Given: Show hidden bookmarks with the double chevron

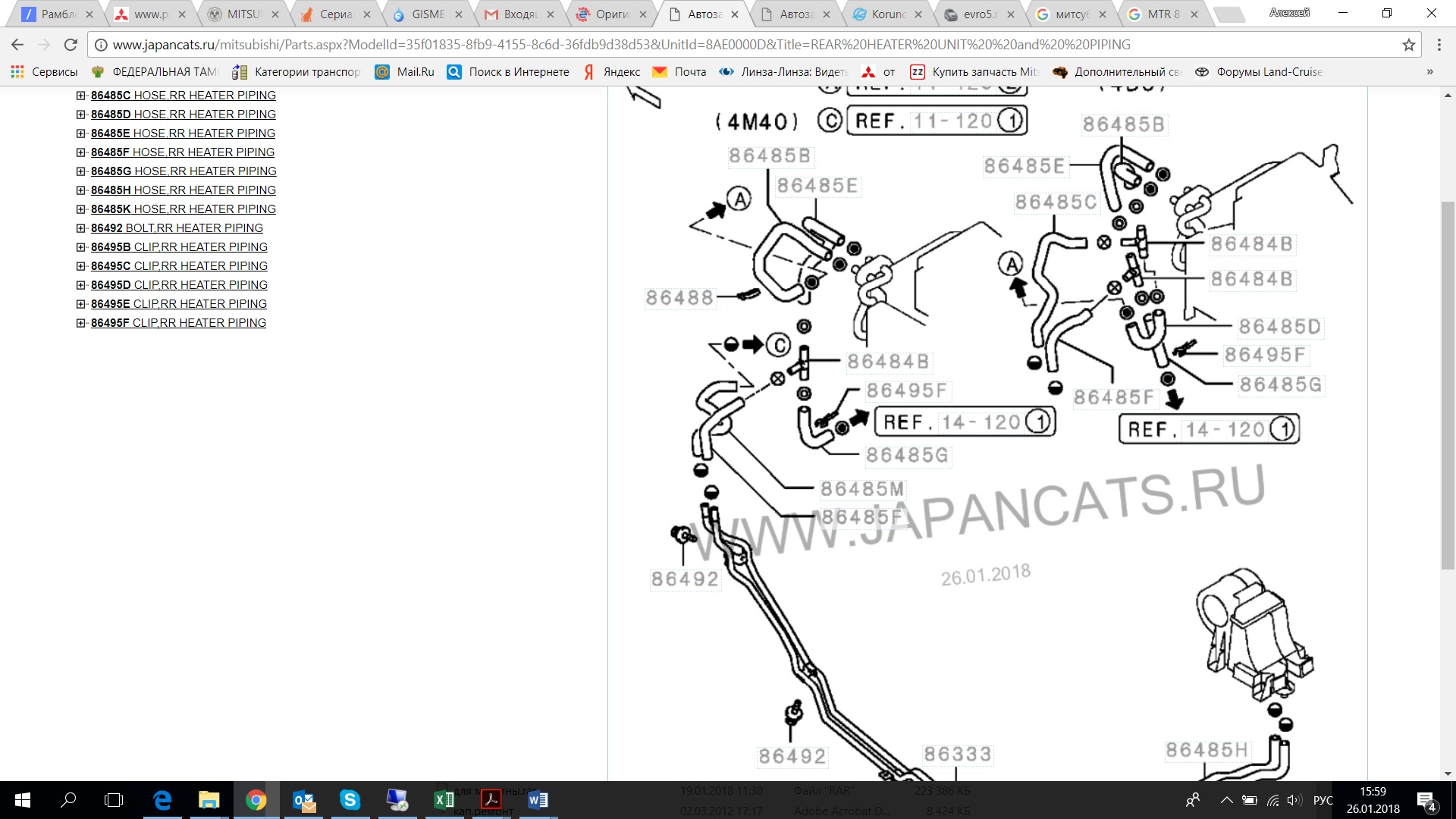Looking at the screenshot, I should tap(1429, 72).
